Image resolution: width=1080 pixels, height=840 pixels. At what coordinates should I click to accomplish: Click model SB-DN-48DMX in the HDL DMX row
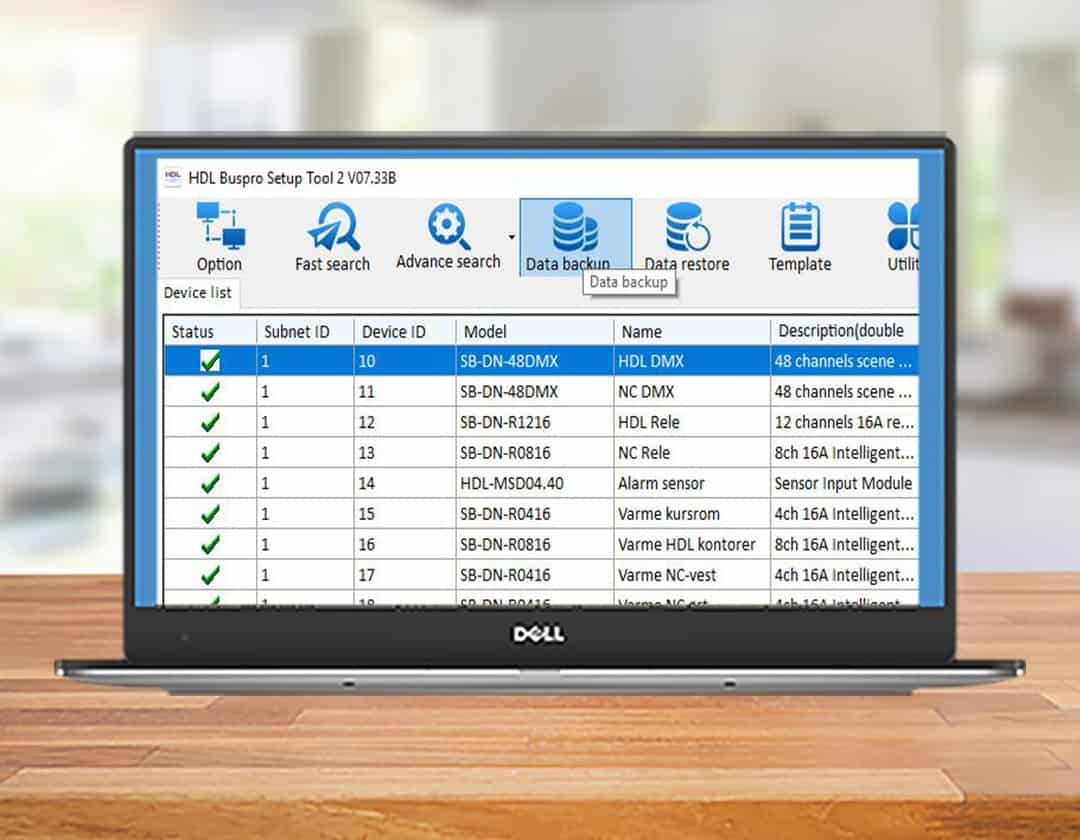pyautogui.click(x=534, y=361)
